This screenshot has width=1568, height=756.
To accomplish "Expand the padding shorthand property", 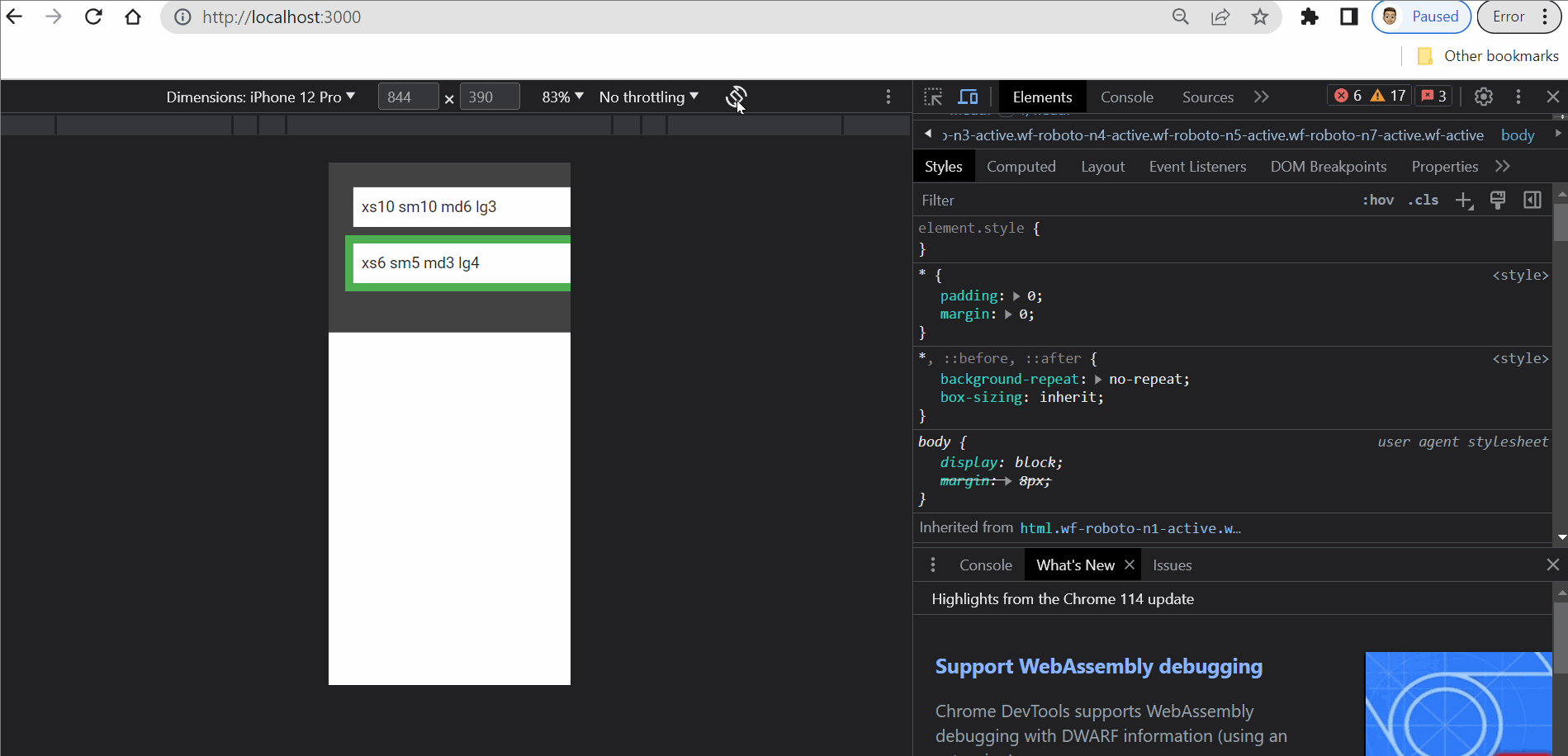I will [x=1016, y=296].
